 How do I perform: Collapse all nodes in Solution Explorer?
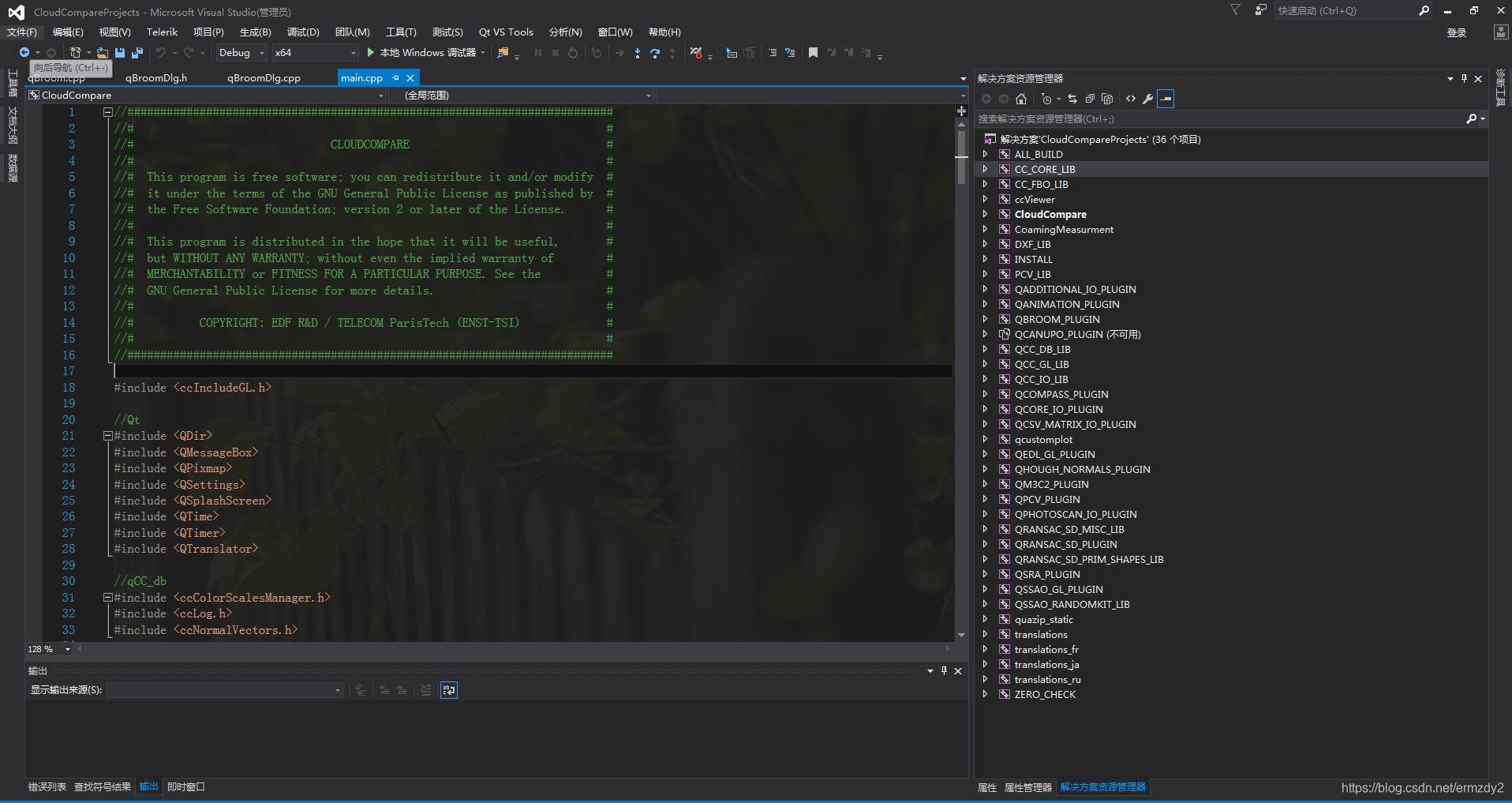point(1090,99)
